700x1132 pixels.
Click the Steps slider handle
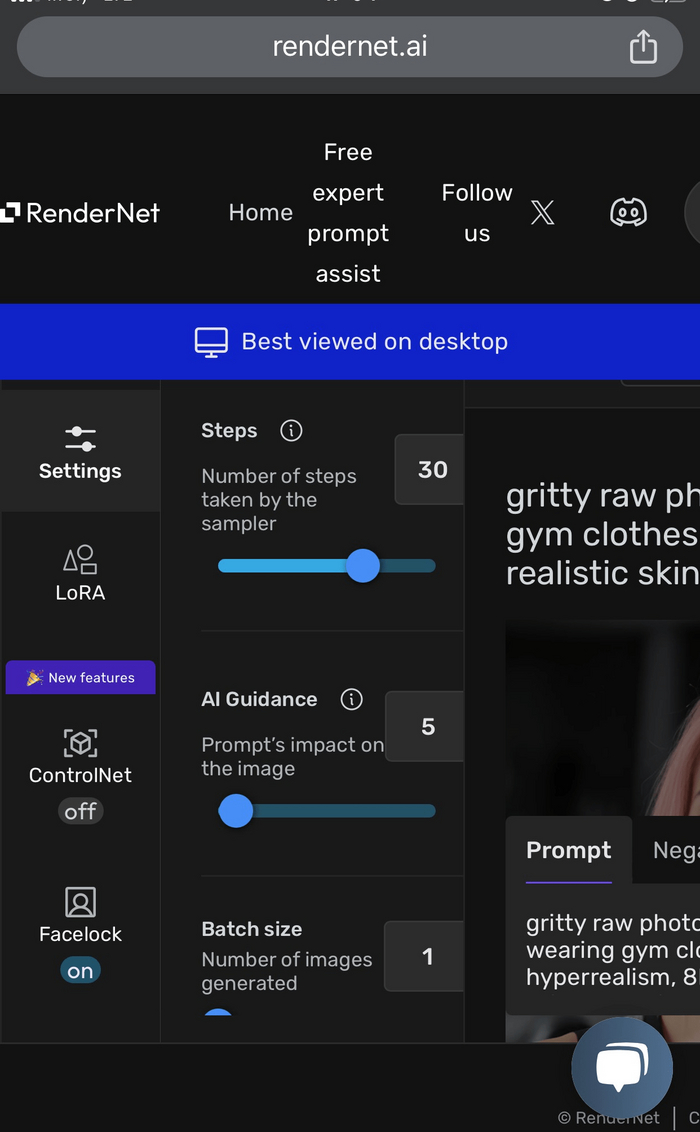point(363,565)
